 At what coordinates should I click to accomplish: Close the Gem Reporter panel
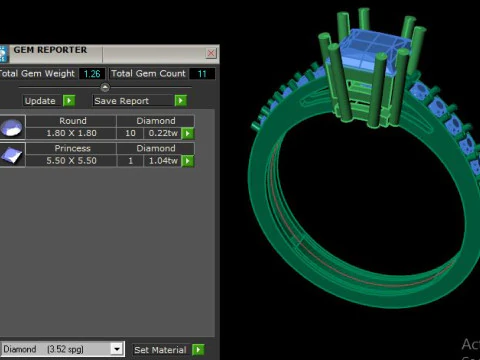211,53
